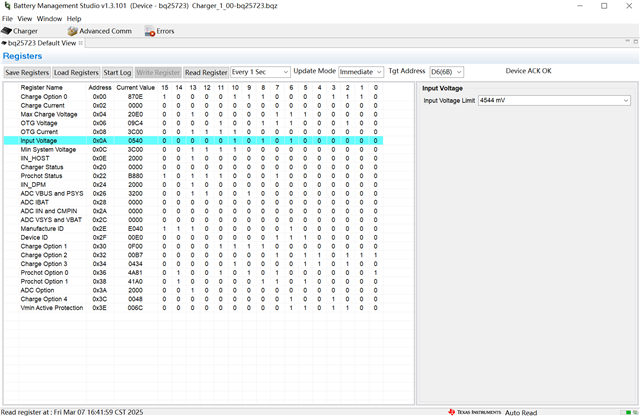The image size is (640, 416).
Task: Select the Prochot Status register row
Action: pyautogui.click(x=193, y=176)
